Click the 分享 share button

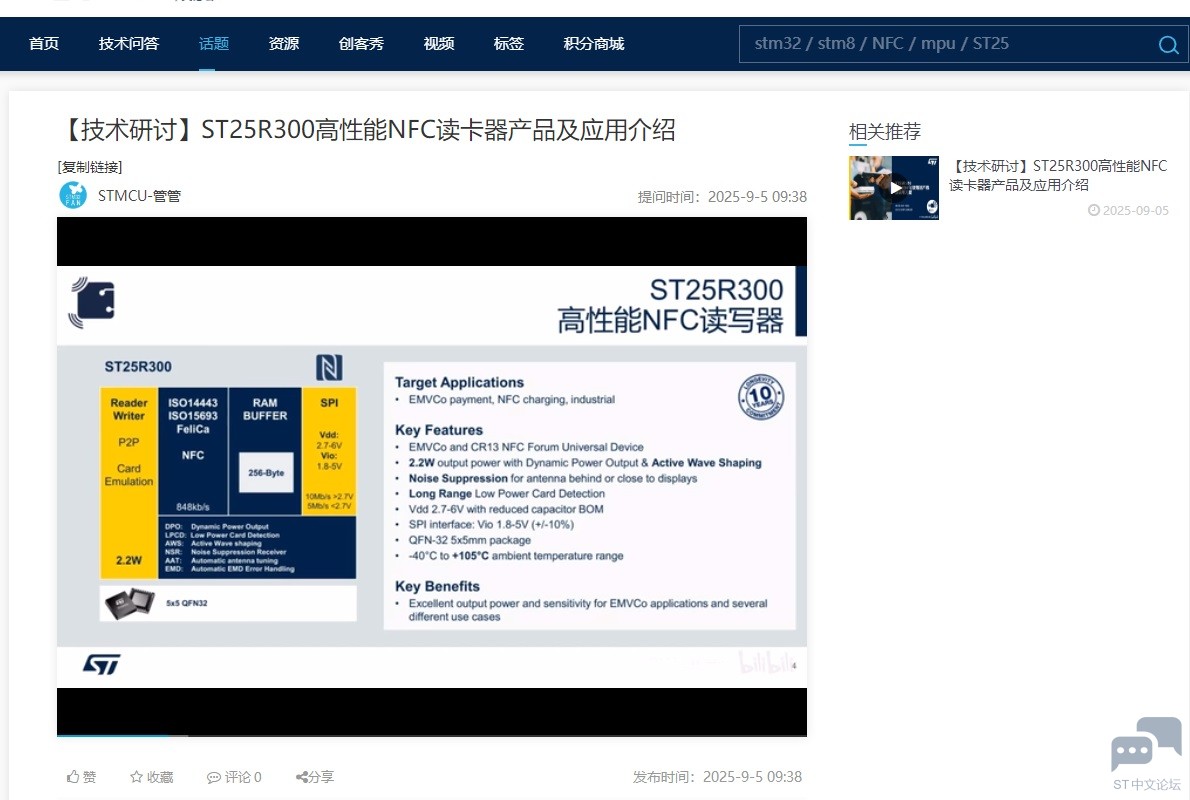pyautogui.click(x=315, y=776)
